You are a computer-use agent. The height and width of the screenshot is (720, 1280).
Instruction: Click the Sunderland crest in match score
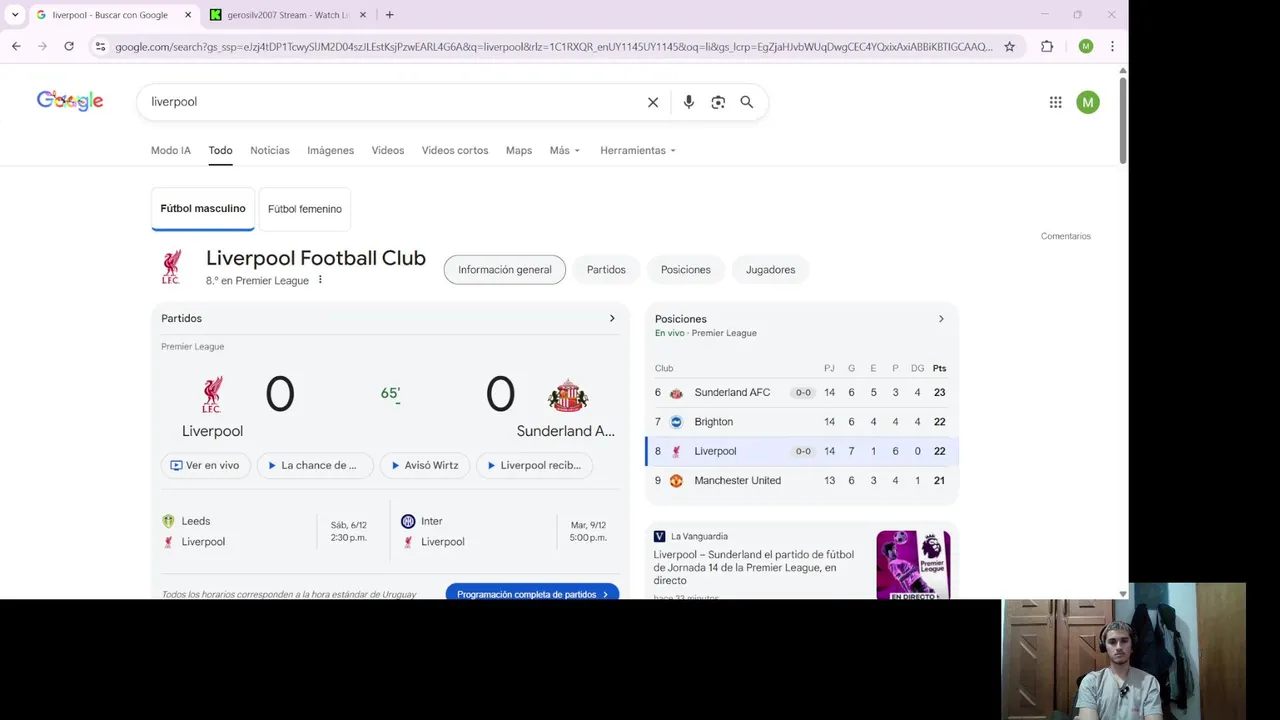568,395
